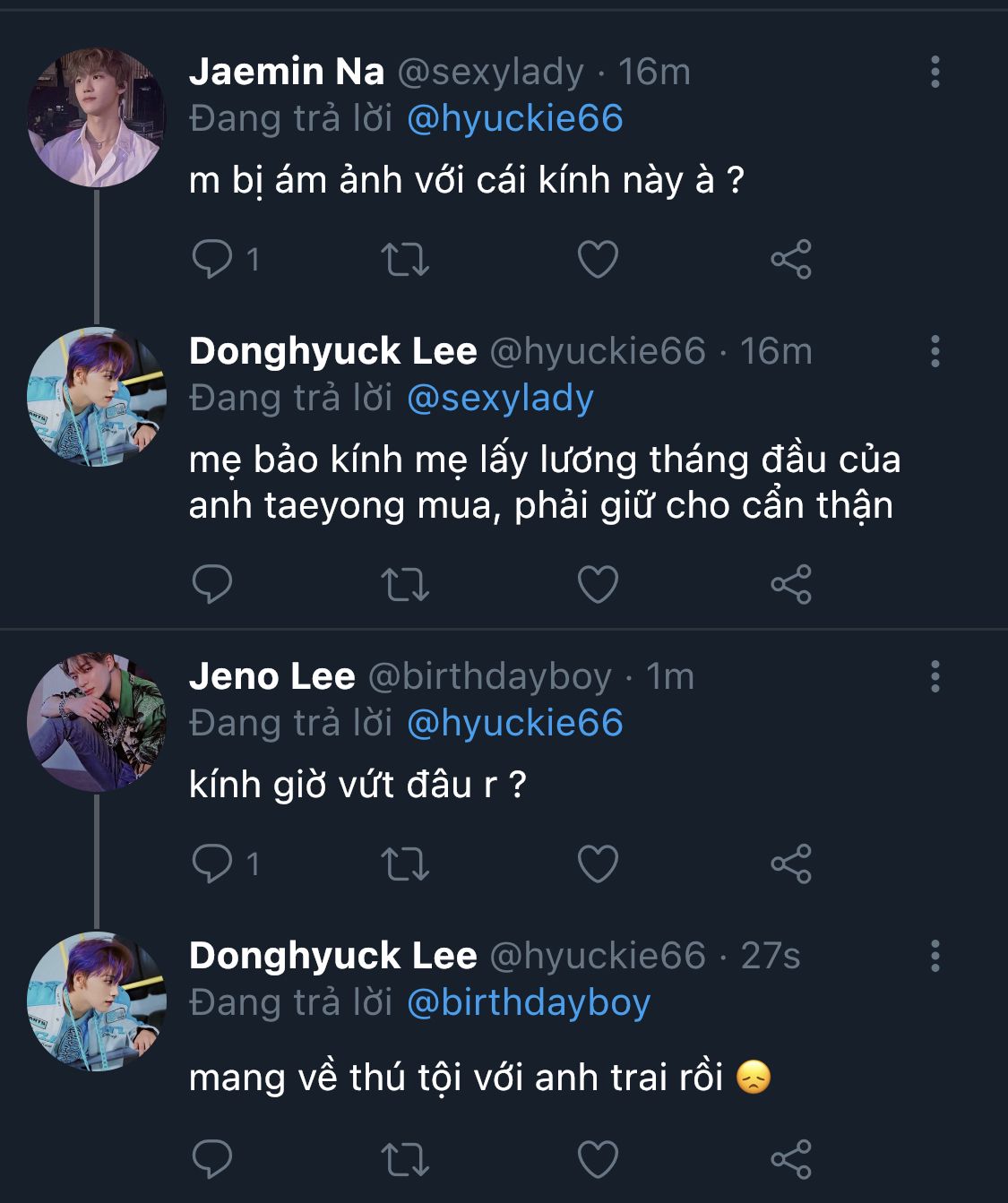Open more options on Jeno Lee's tweet

click(x=935, y=676)
